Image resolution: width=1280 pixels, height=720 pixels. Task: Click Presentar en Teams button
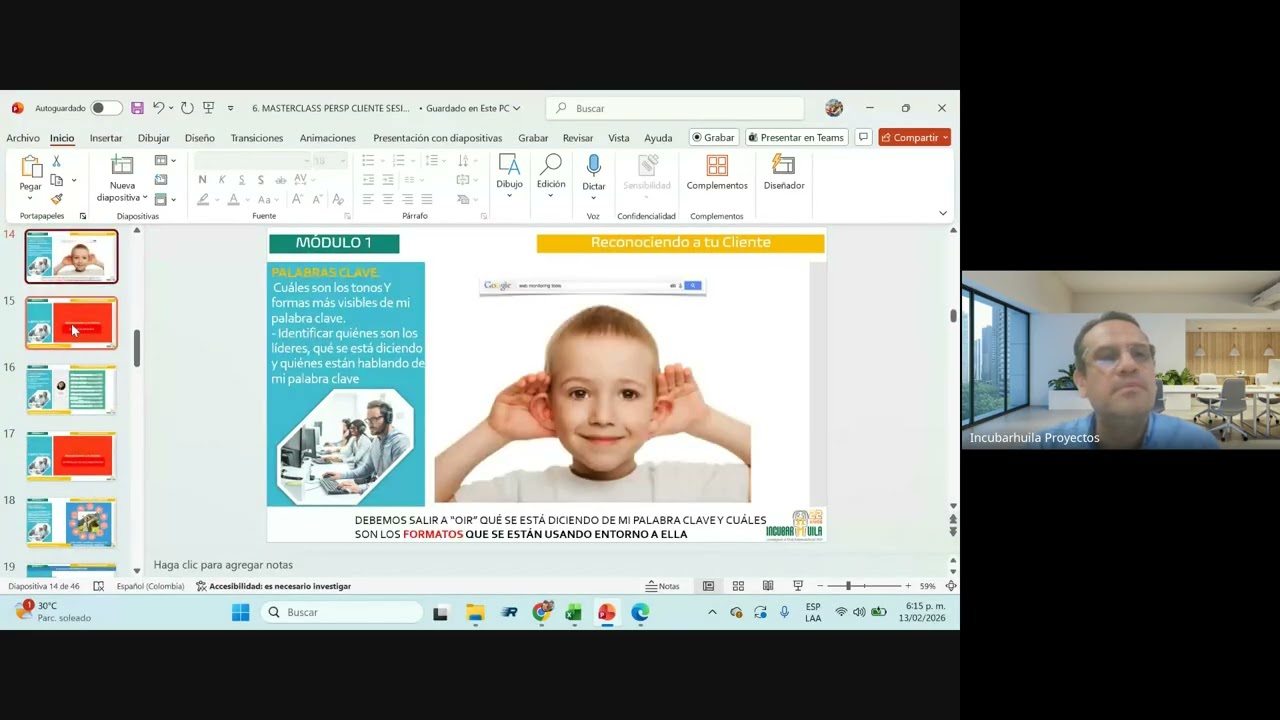pyautogui.click(x=796, y=138)
